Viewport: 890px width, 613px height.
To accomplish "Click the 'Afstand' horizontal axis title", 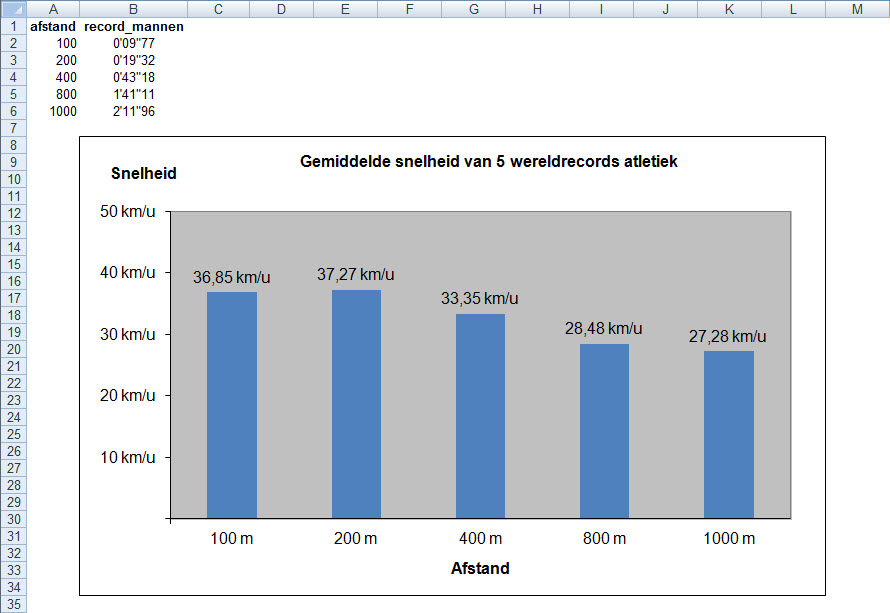I will tap(481, 568).
